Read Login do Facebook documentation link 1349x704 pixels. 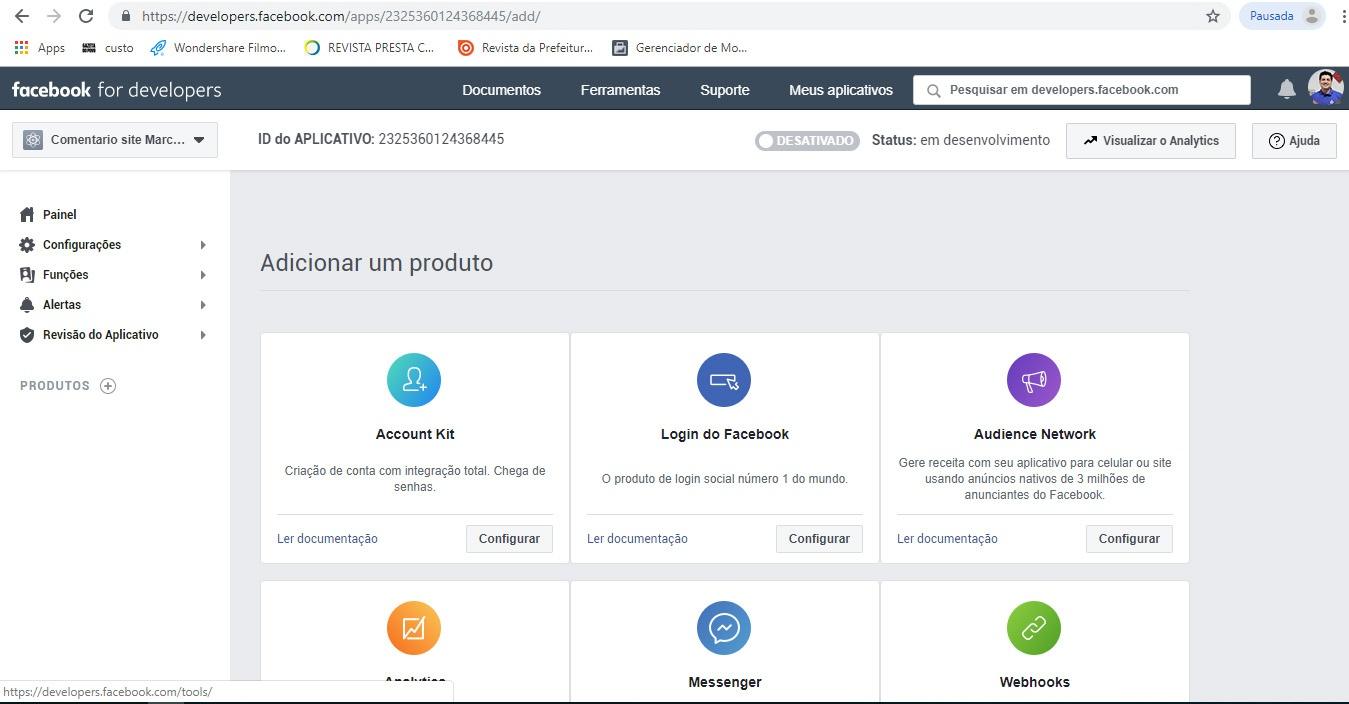[637, 539]
